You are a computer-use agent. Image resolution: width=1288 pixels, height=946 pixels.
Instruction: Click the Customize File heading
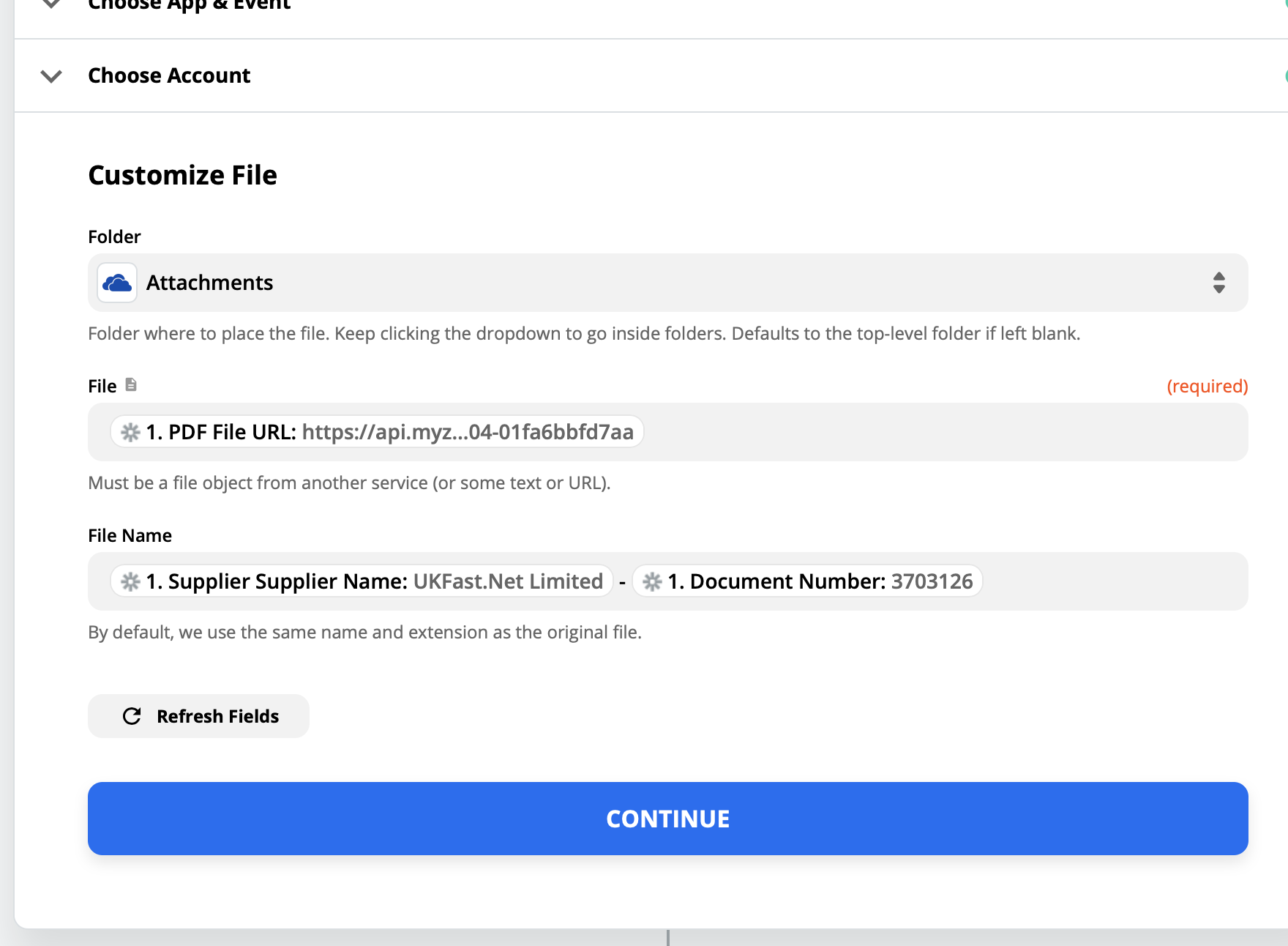pos(182,176)
